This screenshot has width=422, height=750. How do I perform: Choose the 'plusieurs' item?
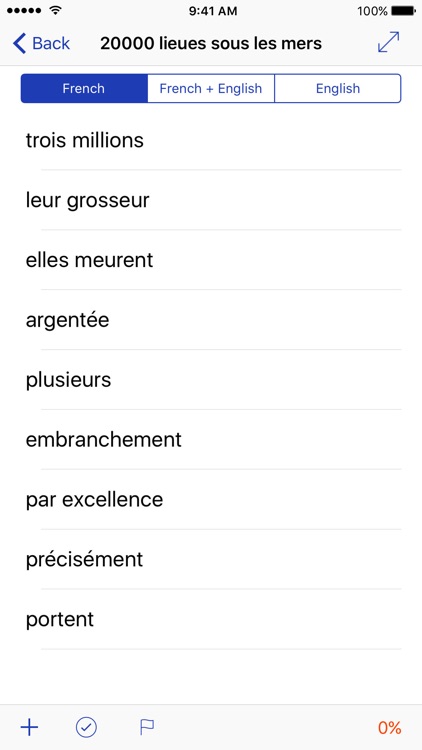tap(211, 380)
